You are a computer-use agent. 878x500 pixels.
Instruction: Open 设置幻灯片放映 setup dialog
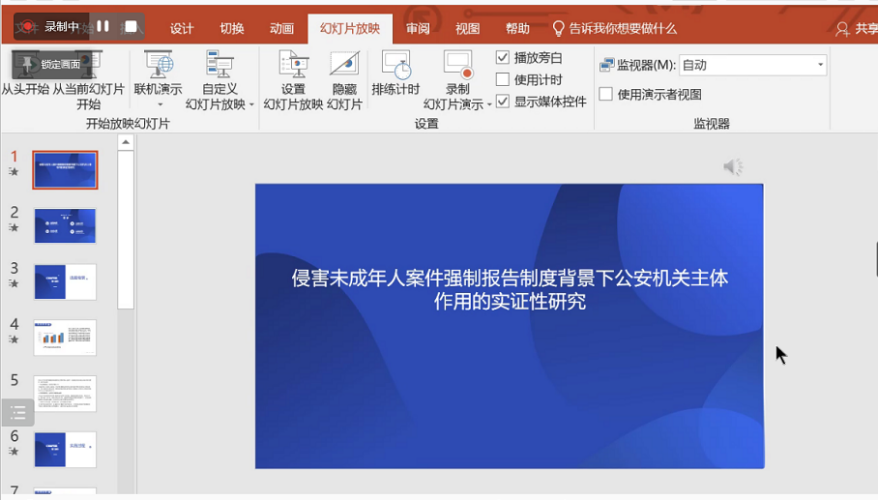tap(293, 65)
